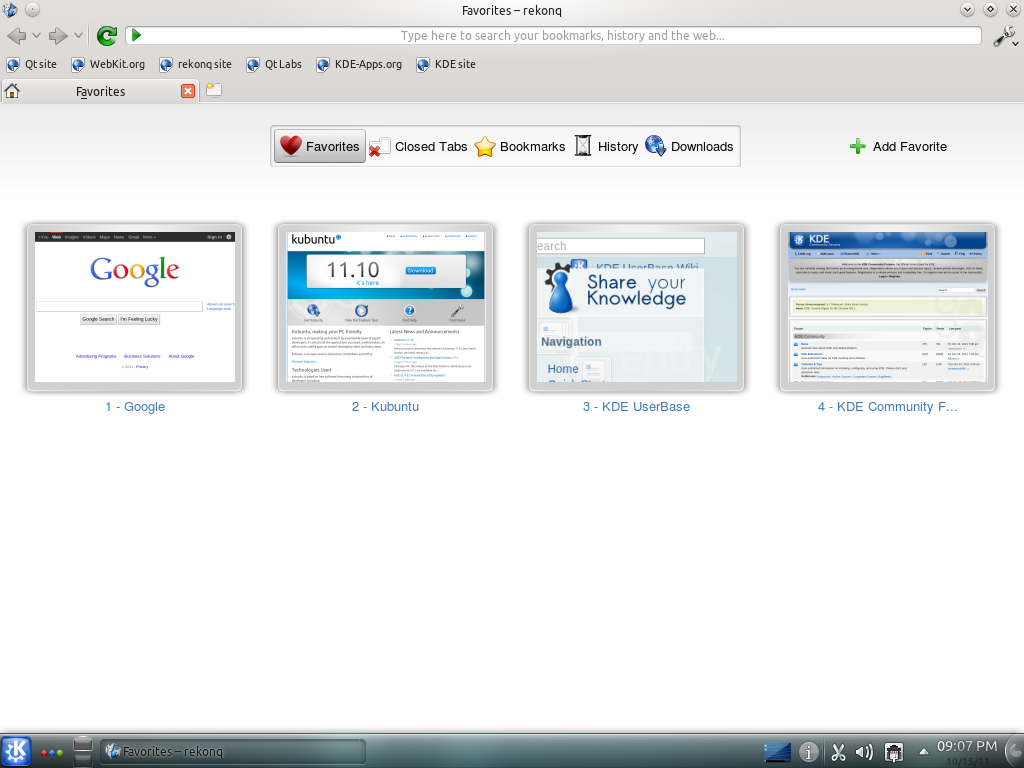Screen dimensions: 1024x768
Task: Click the "2 - Kubuntu" link
Action: 385,407
